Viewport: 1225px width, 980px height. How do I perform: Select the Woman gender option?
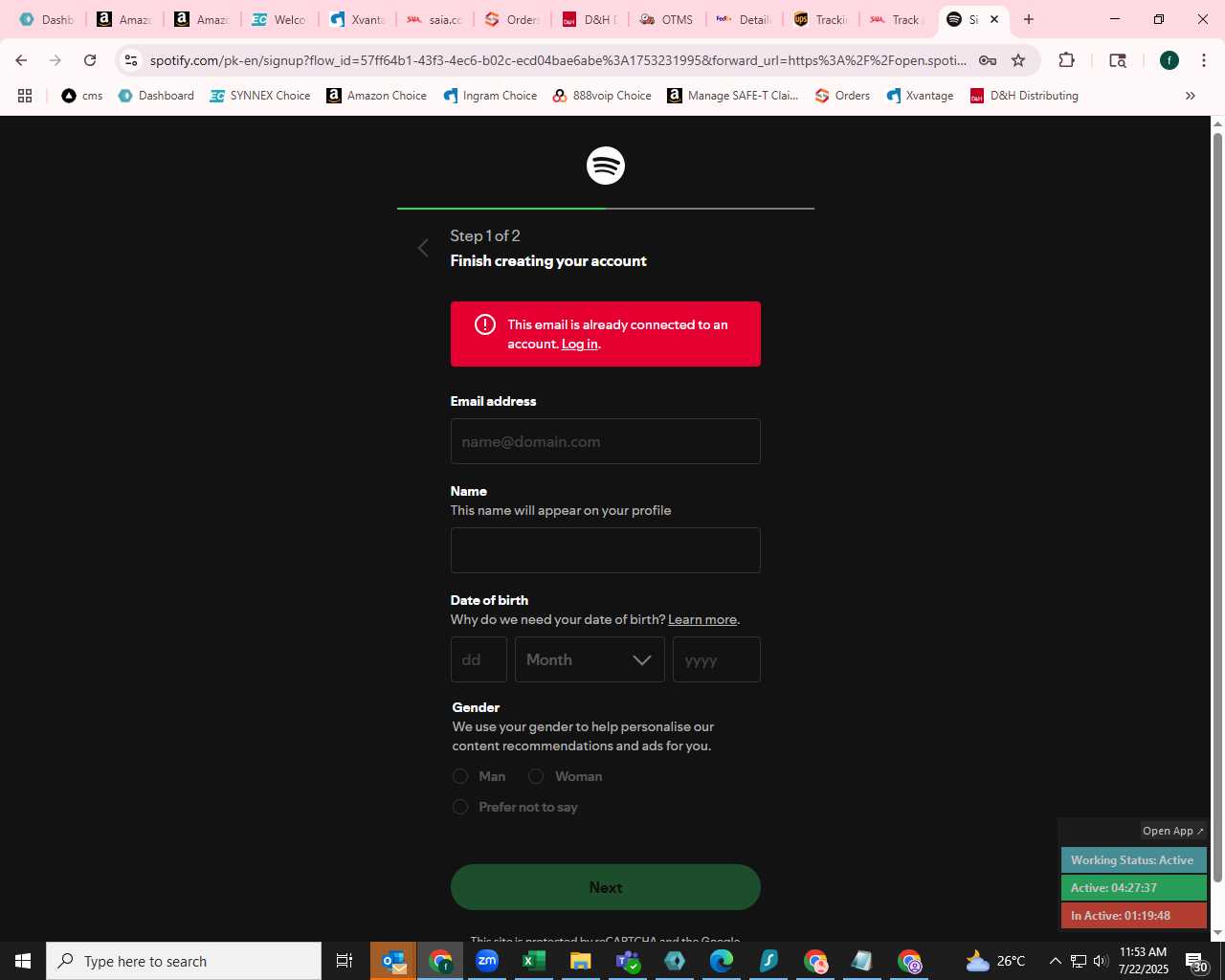(536, 776)
